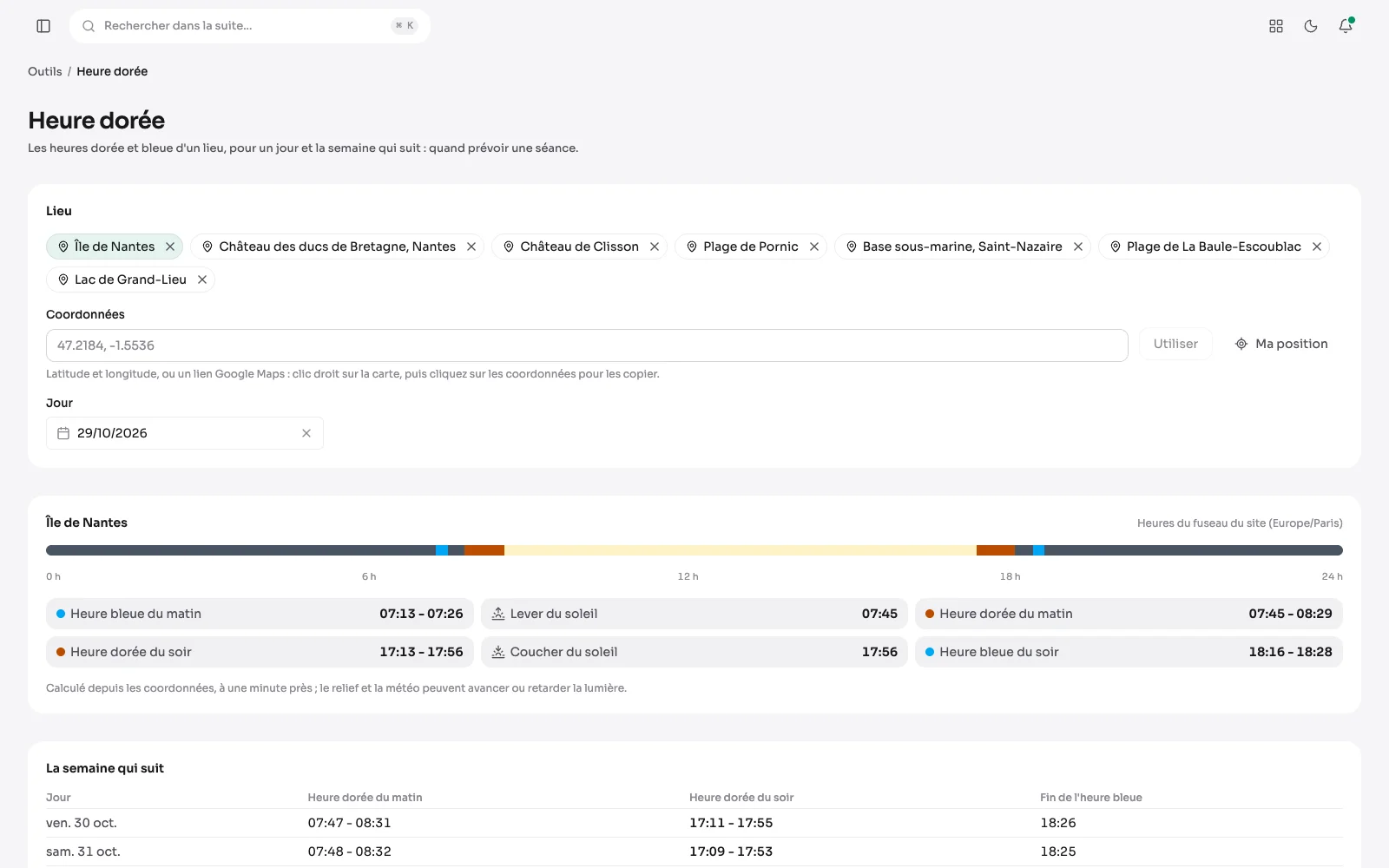Go to Outils breadcrumb
This screenshot has height=868, width=1389.
(45, 71)
